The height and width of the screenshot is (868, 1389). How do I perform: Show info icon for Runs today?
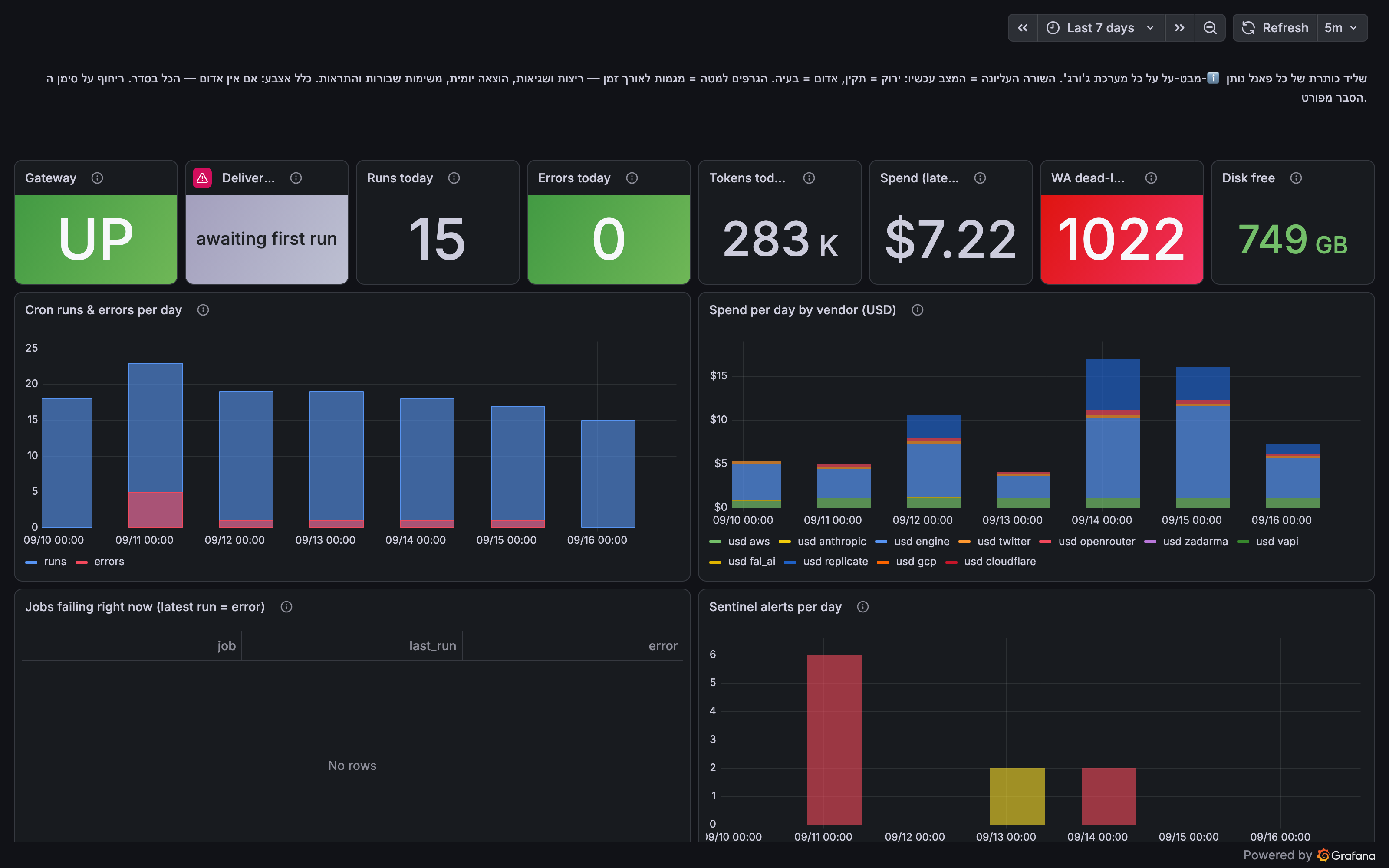pyautogui.click(x=454, y=178)
